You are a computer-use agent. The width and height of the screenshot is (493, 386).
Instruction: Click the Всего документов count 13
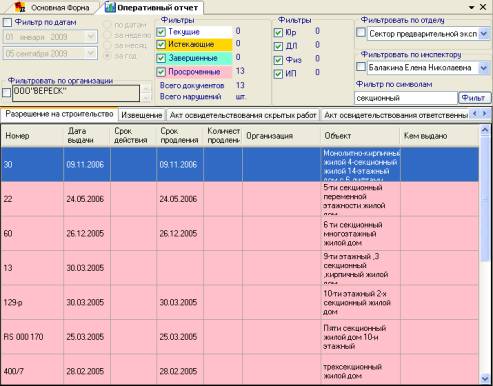tap(240, 85)
